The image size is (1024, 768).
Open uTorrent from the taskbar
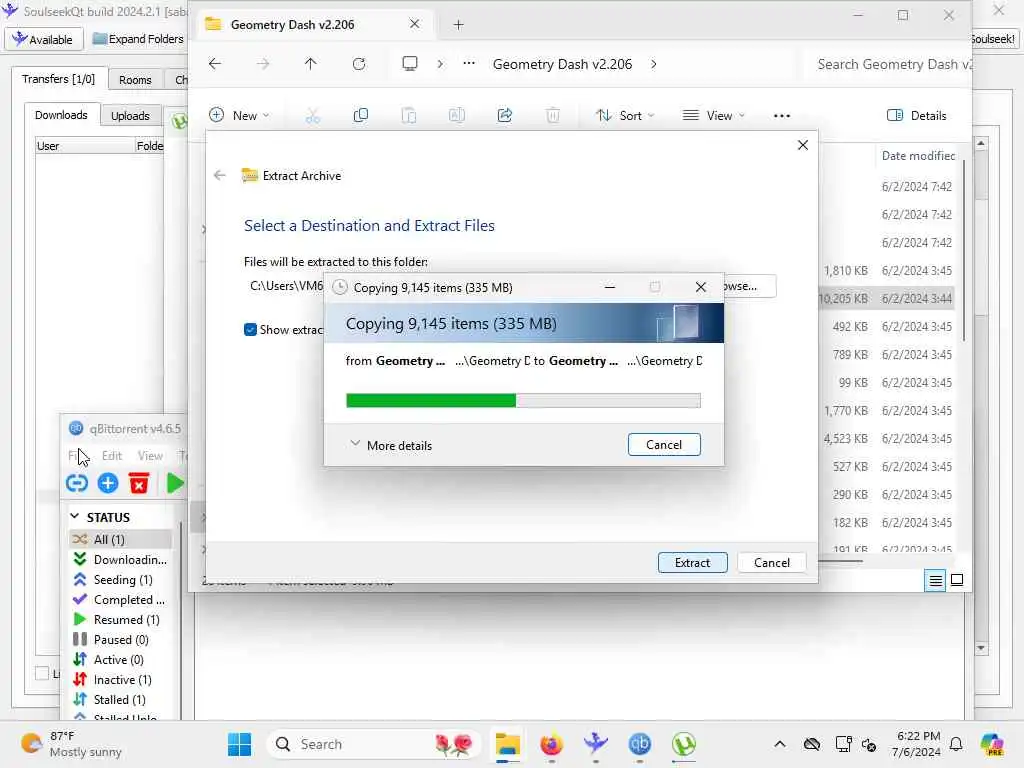(684, 744)
